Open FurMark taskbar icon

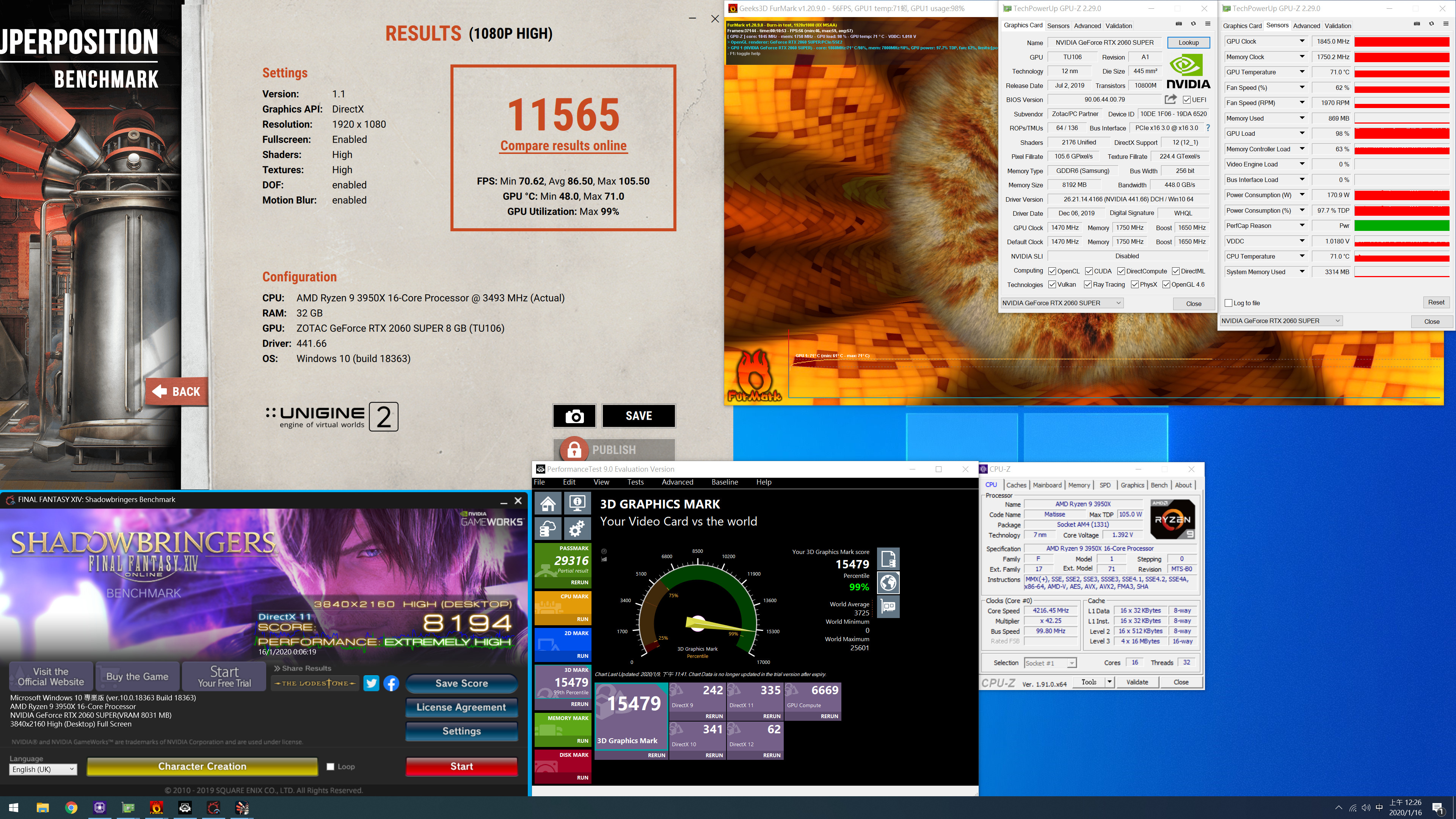[x=157, y=808]
